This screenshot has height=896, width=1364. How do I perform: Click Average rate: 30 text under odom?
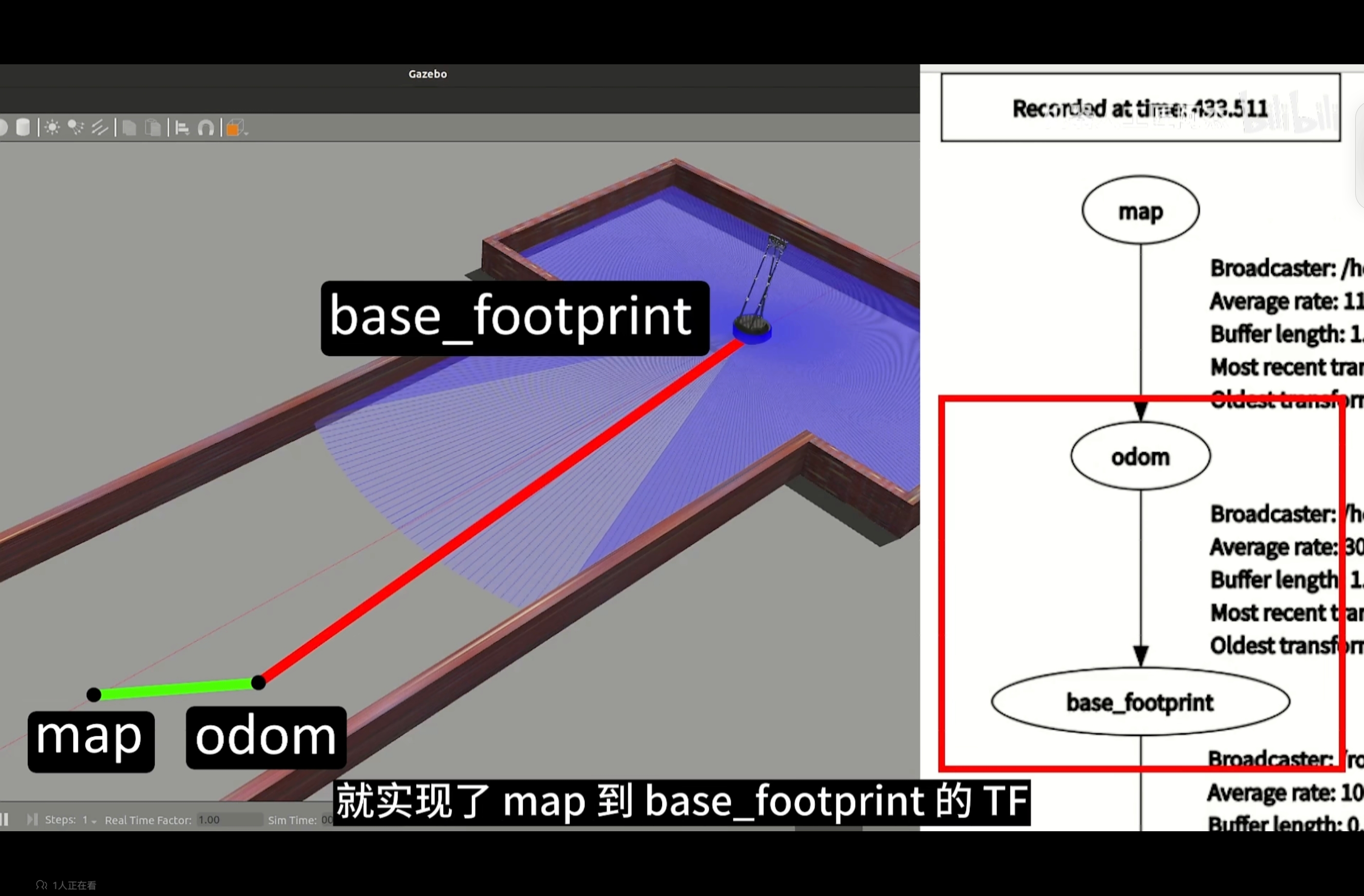click(x=1287, y=547)
